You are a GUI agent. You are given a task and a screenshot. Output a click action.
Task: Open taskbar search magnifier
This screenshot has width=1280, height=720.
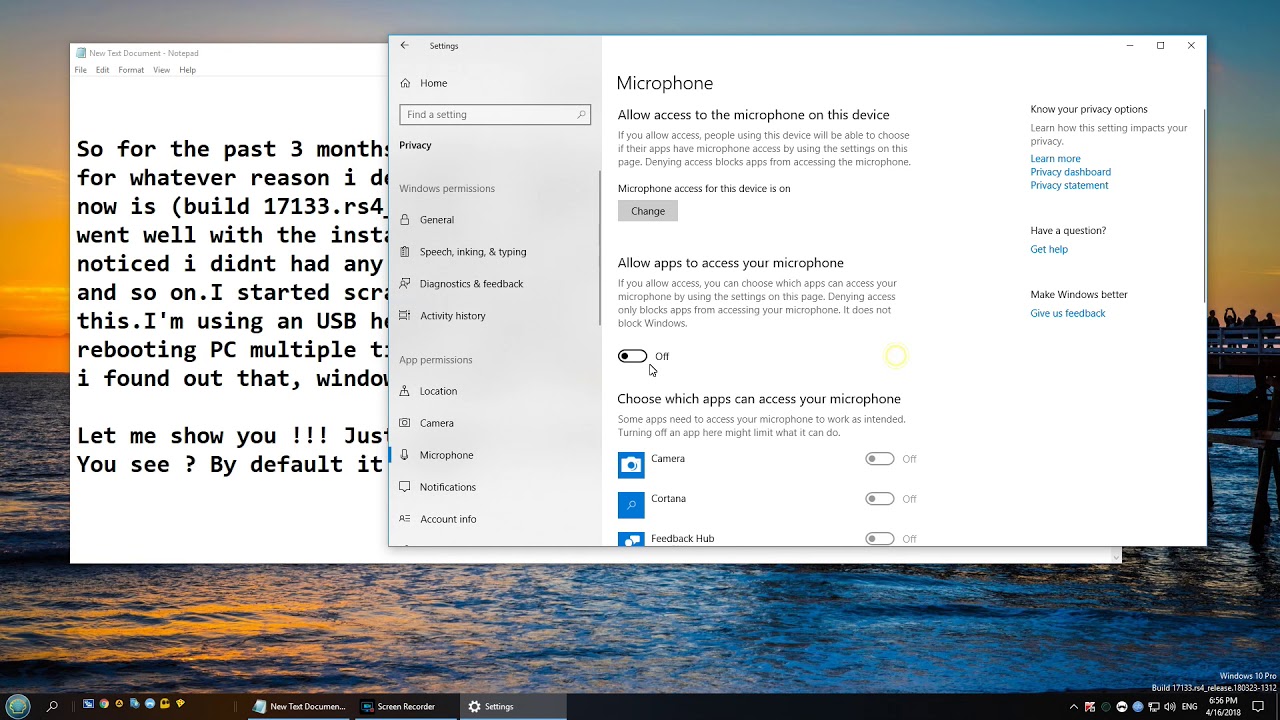click(x=52, y=706)
